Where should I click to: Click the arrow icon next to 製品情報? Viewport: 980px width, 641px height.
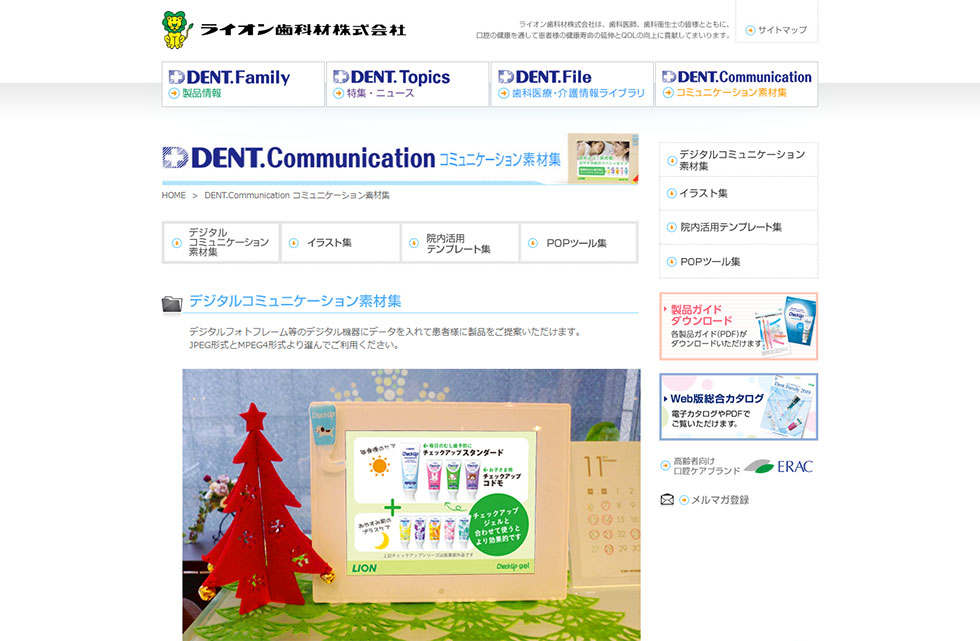tap(174, 93)
